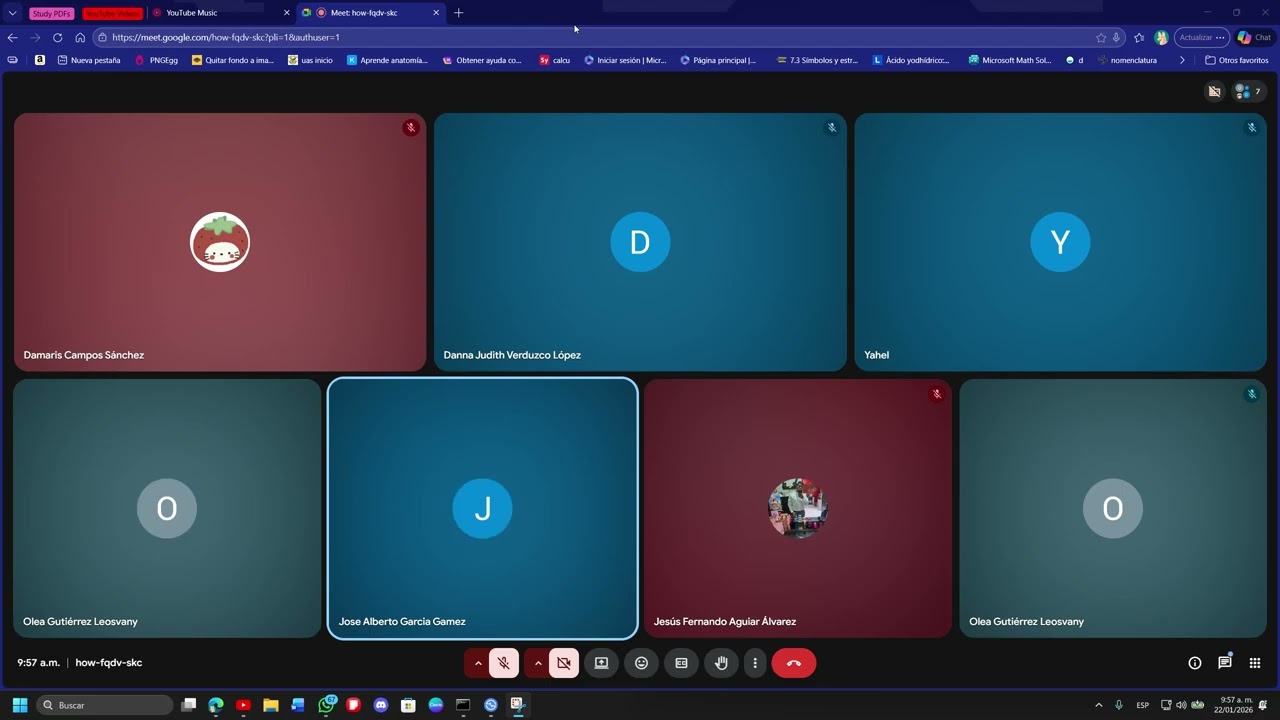The width and height of the screenshot is (1280, 720).
Task: Open a new browser tab
Action: [x=458, y=13]
